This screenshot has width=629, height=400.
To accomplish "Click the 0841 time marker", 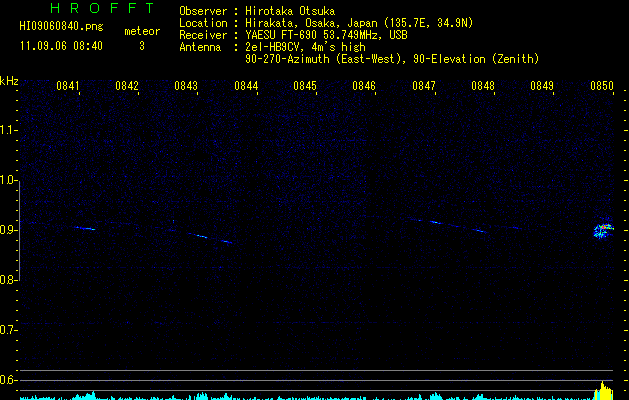I will pos(67,86).
